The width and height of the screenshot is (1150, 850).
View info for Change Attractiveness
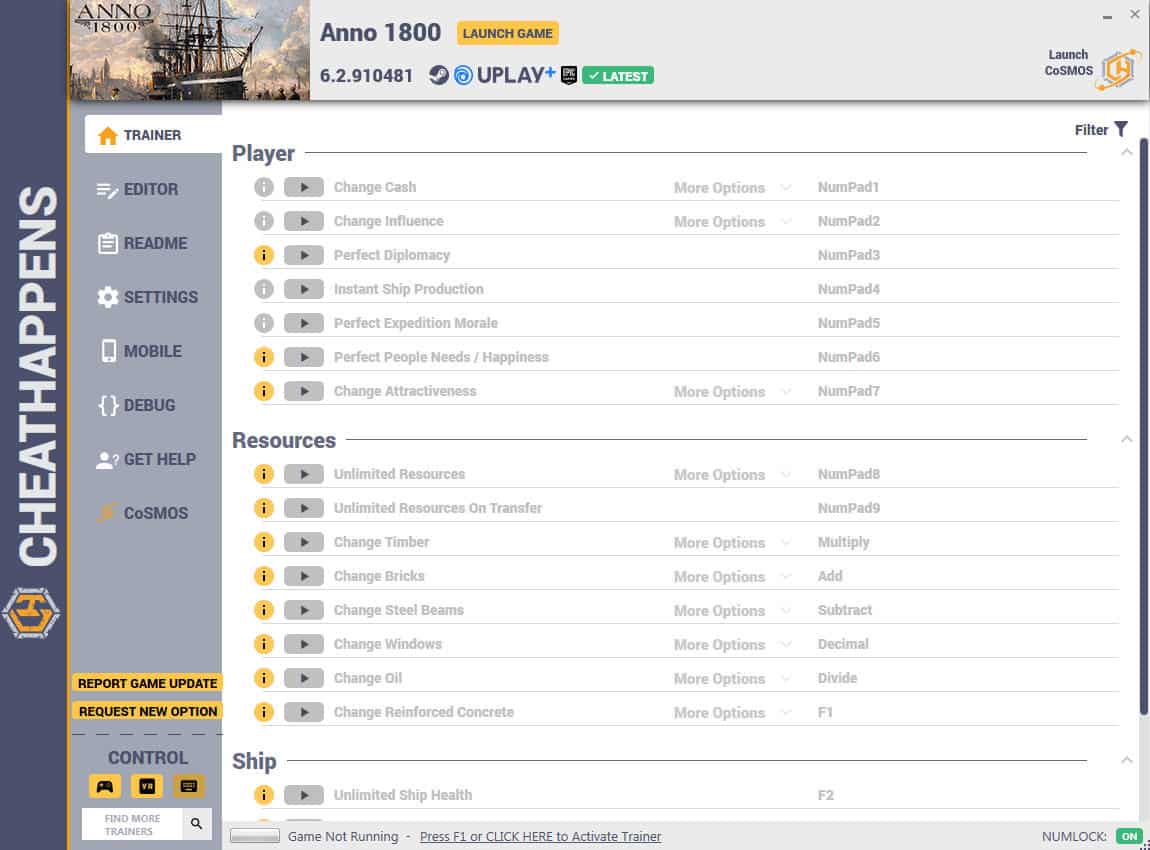pyautogui.click(x=264, y=391)
